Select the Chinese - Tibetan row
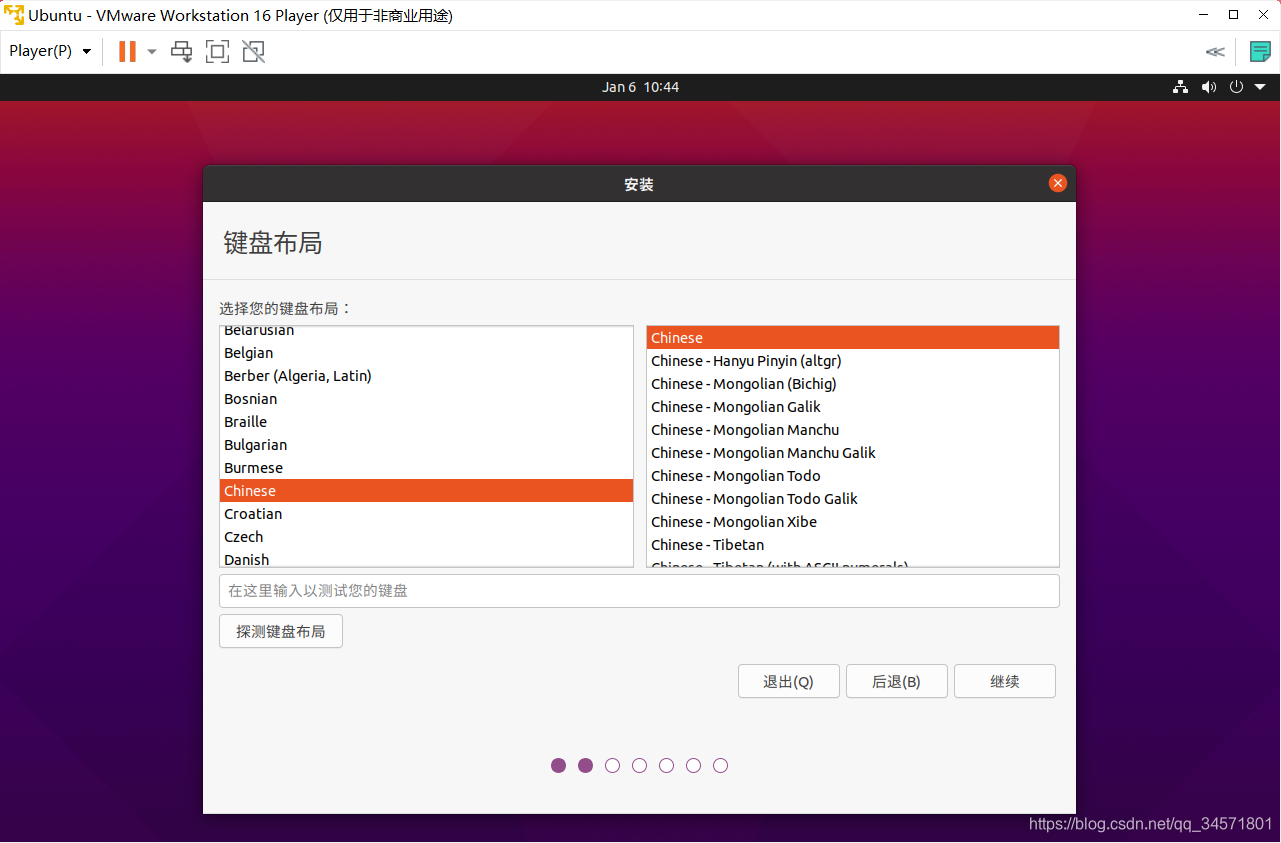Image resolution: width=1281 pixels, height=843 pixels. point(853,545)
